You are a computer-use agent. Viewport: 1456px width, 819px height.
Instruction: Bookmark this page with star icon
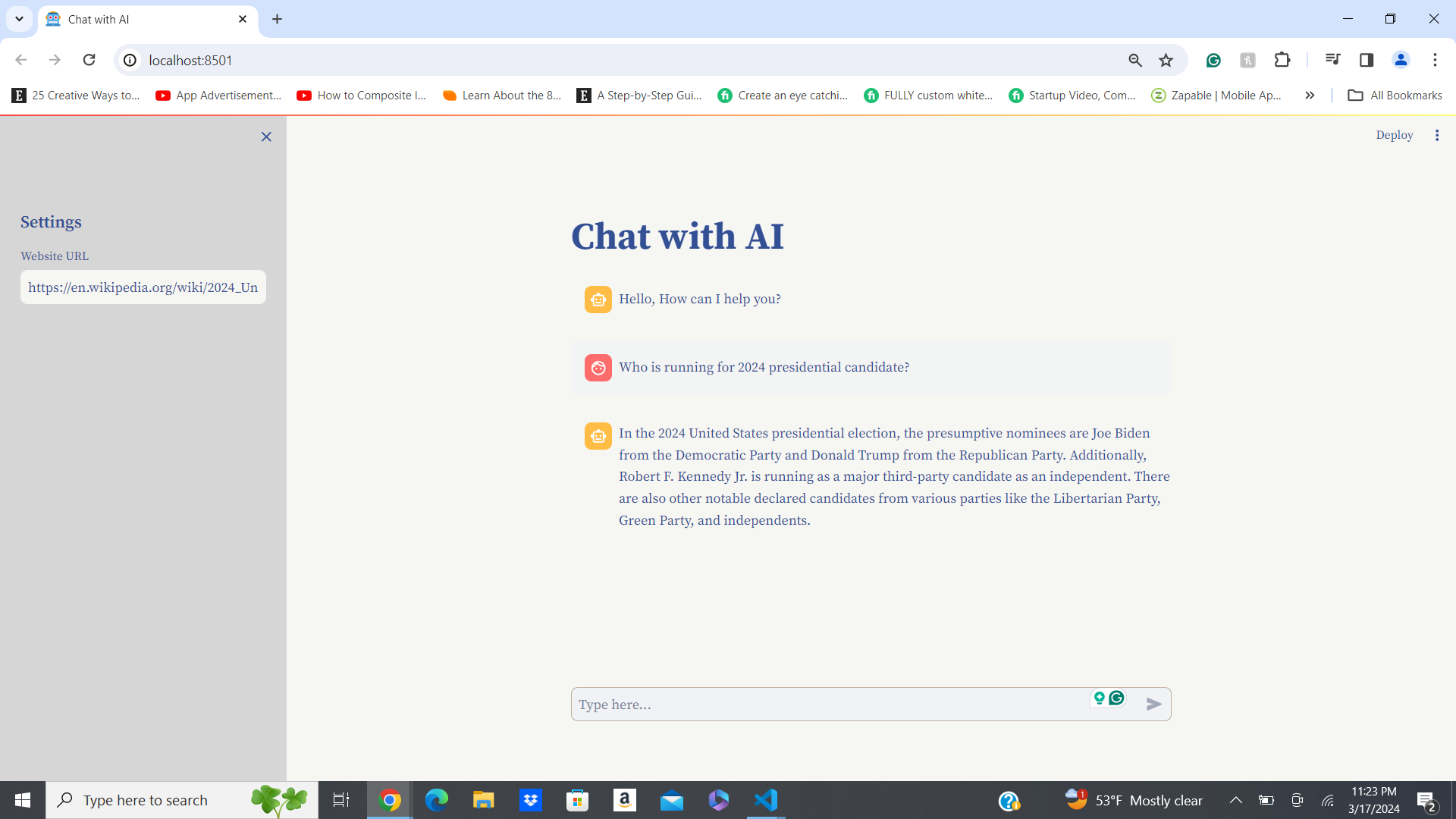1166,60
